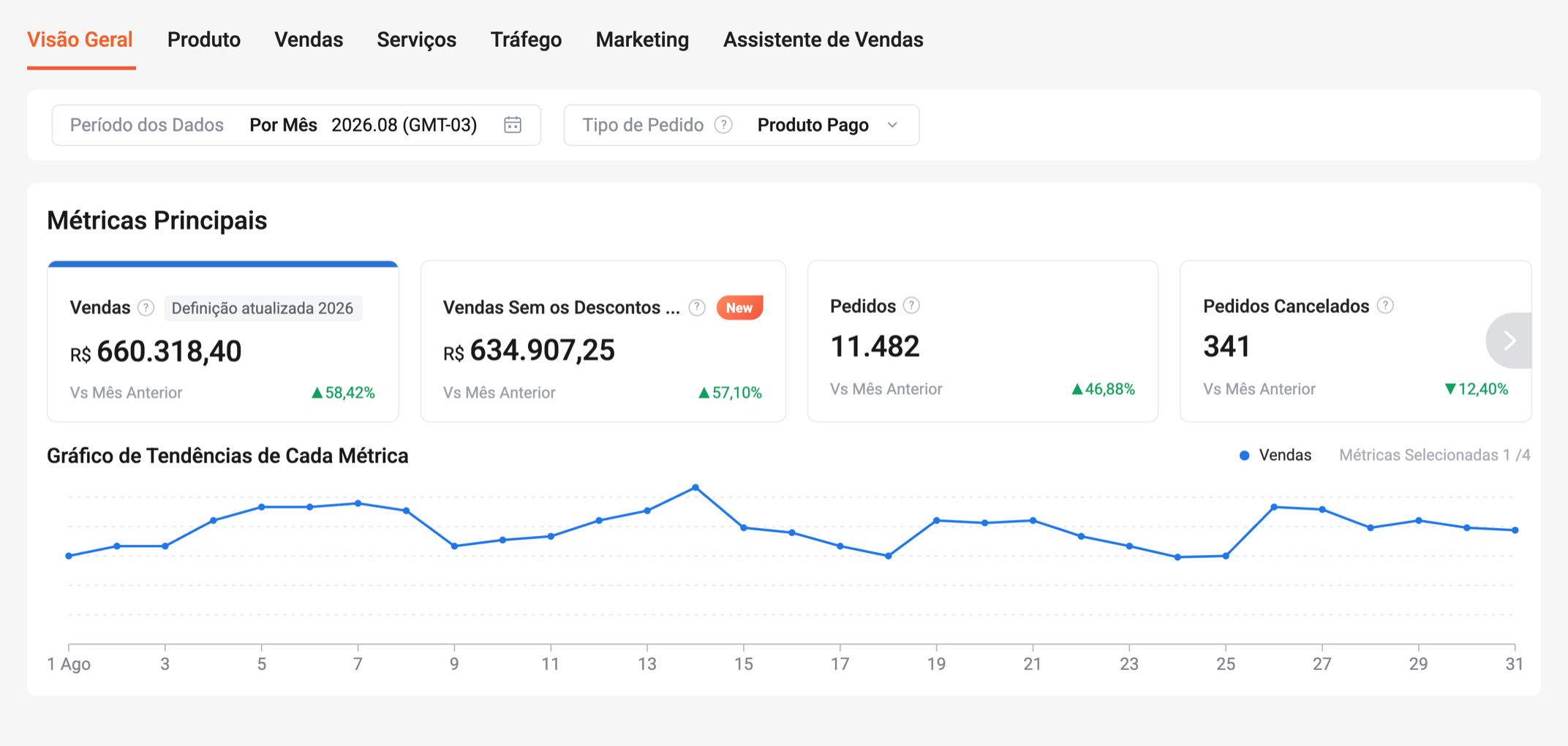The width and height of the screenshot is (1568, 746).
Task: Click the Definição atualizada 2026 tag
Action: 263,309
